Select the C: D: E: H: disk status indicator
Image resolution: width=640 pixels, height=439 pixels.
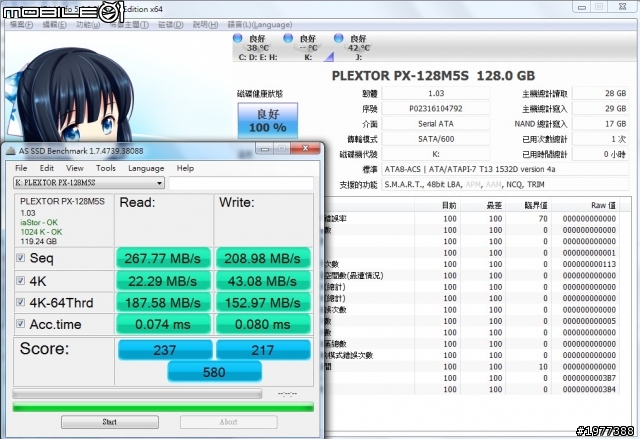point(257,48)
